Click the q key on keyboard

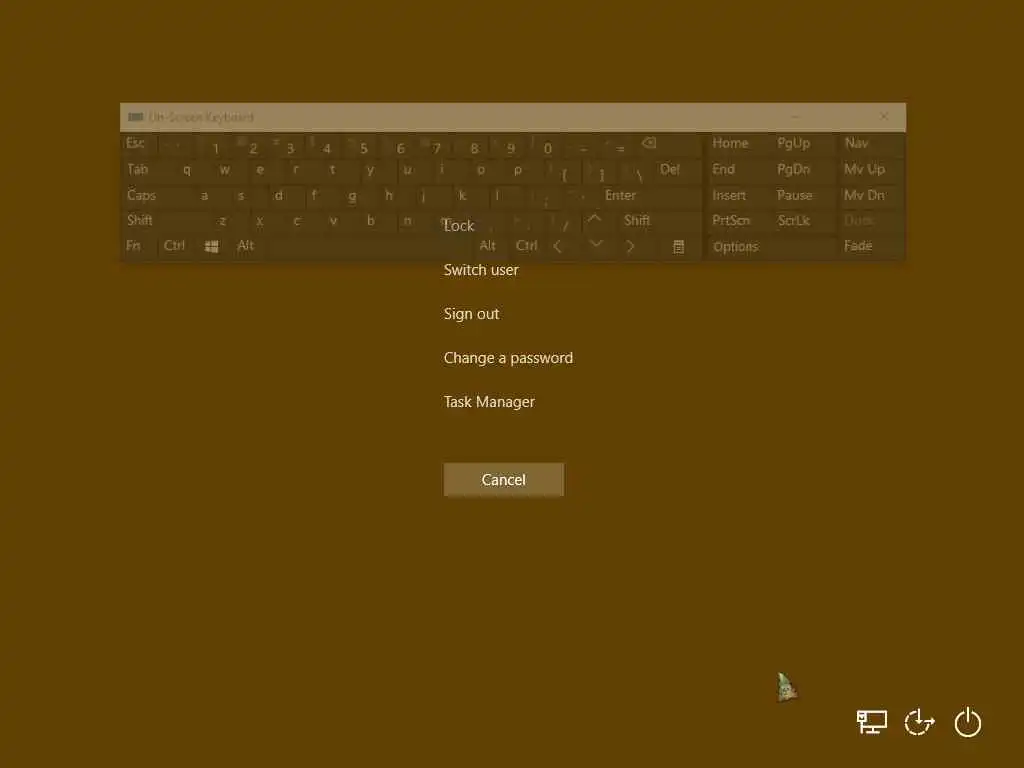[187, 169]
